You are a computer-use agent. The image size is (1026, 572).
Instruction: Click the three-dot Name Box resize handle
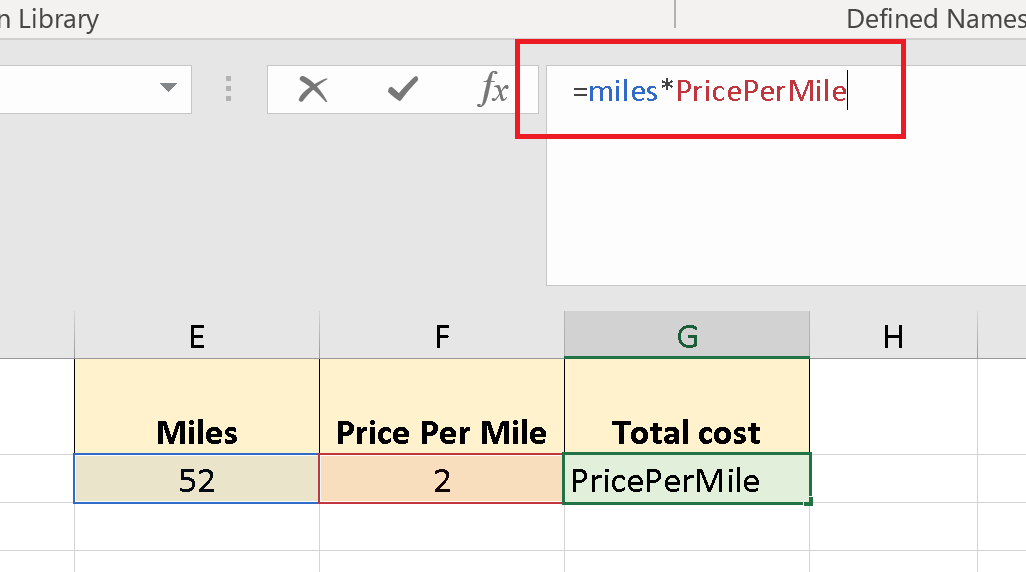229,90
